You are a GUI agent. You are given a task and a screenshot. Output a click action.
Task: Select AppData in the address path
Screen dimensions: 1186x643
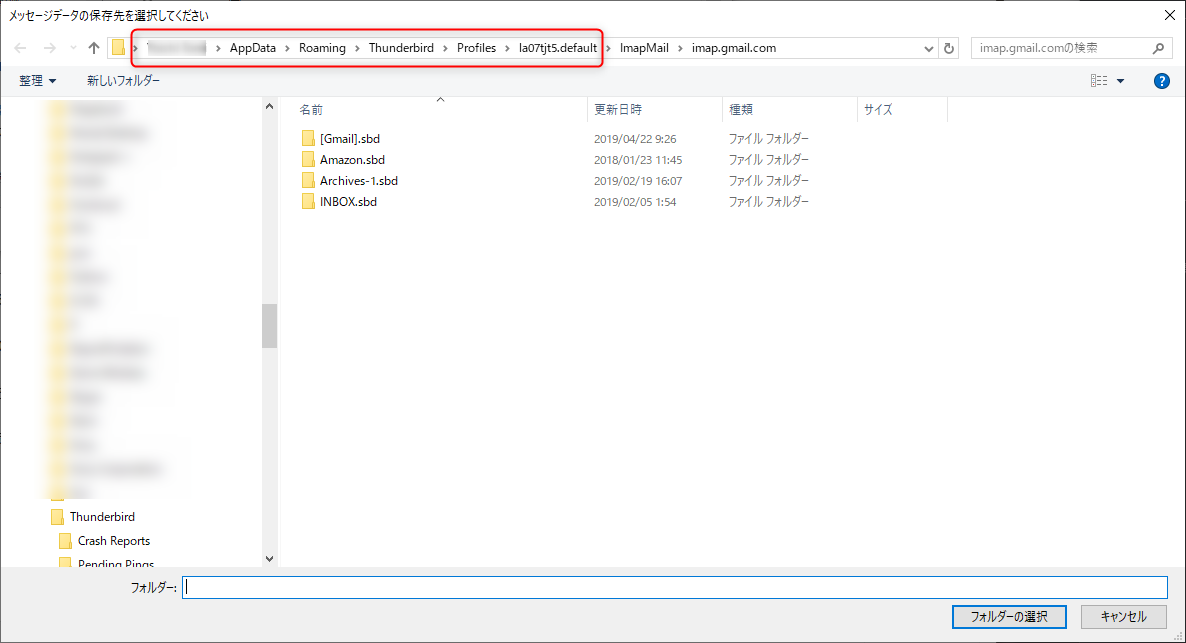click(253, 48)
